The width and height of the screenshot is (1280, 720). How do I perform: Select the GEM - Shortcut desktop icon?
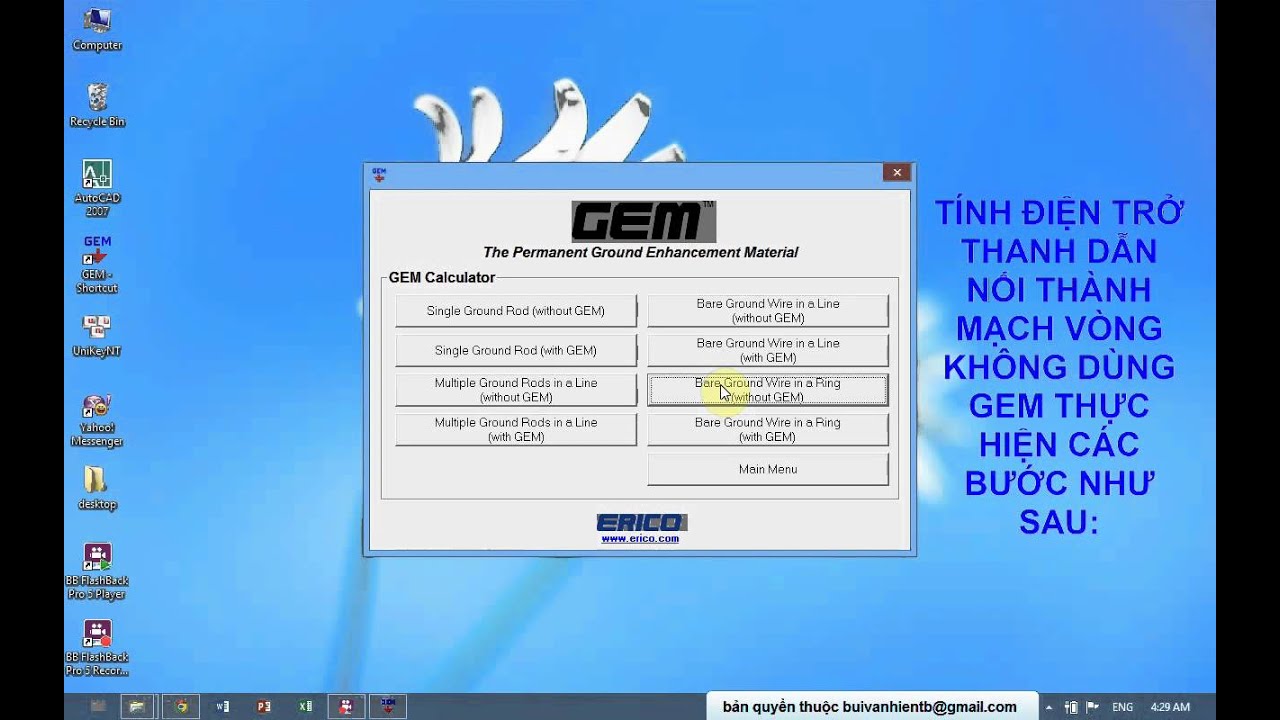(97, 265)
